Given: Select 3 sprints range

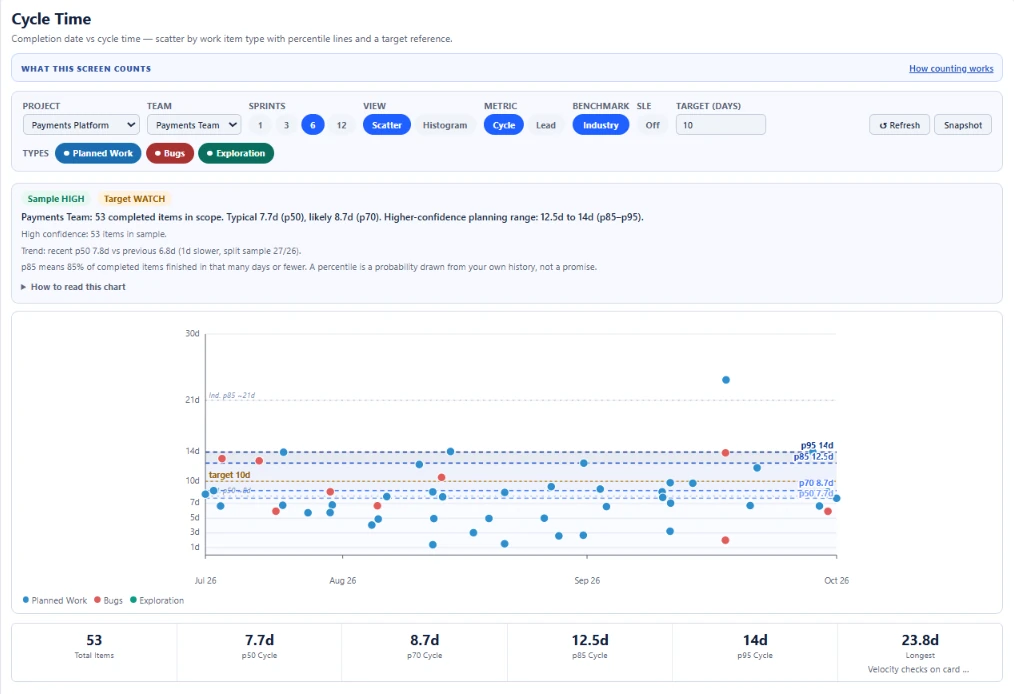Looking at the screenshot, I should (286, 125).
